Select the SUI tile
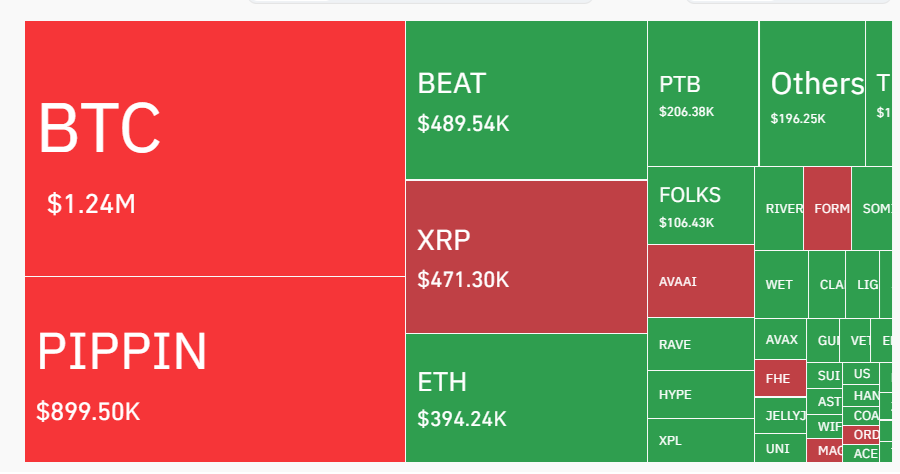The image size is (900, 474). point(827,376)
